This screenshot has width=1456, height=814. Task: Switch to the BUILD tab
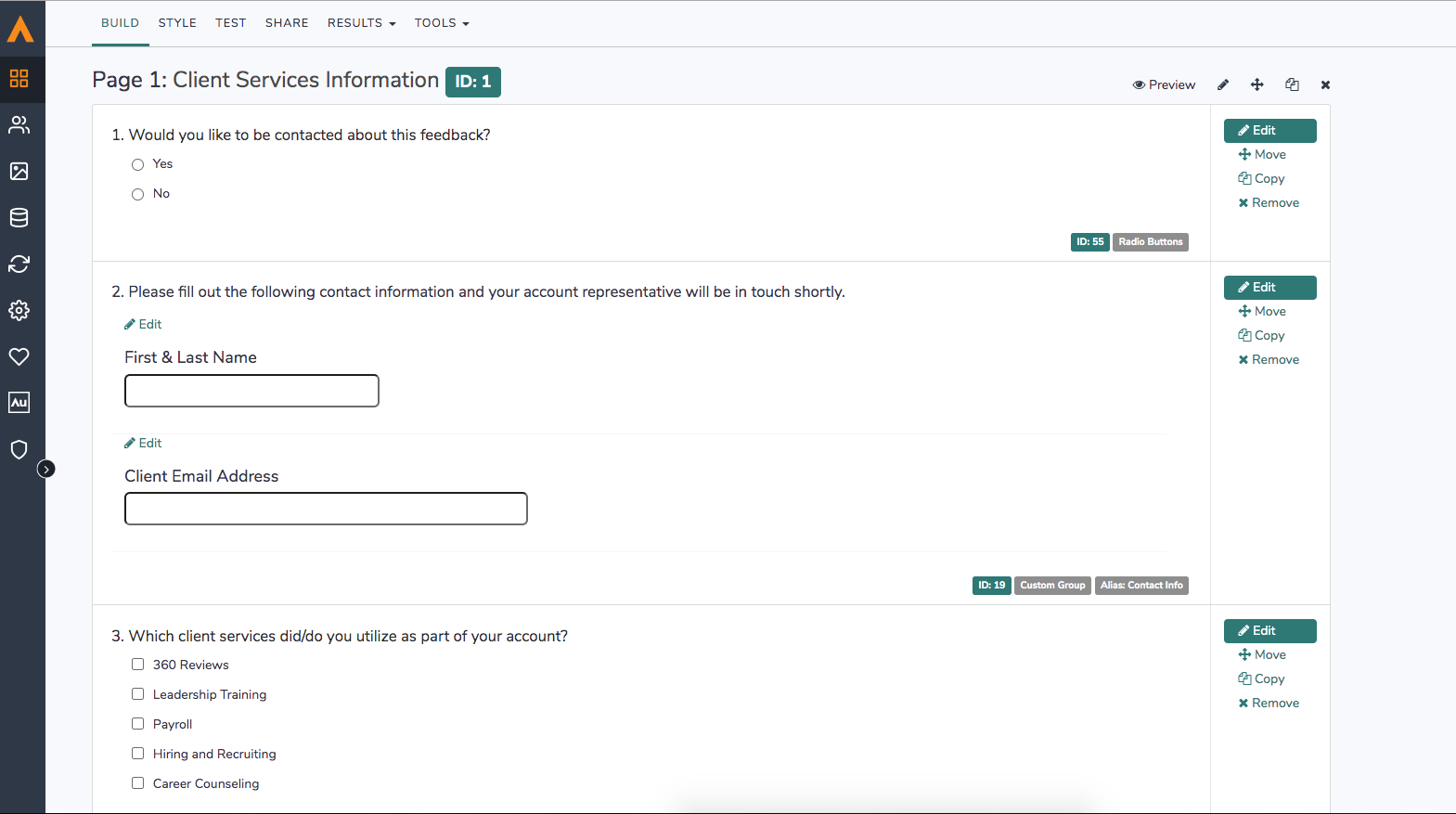point(121,22)
